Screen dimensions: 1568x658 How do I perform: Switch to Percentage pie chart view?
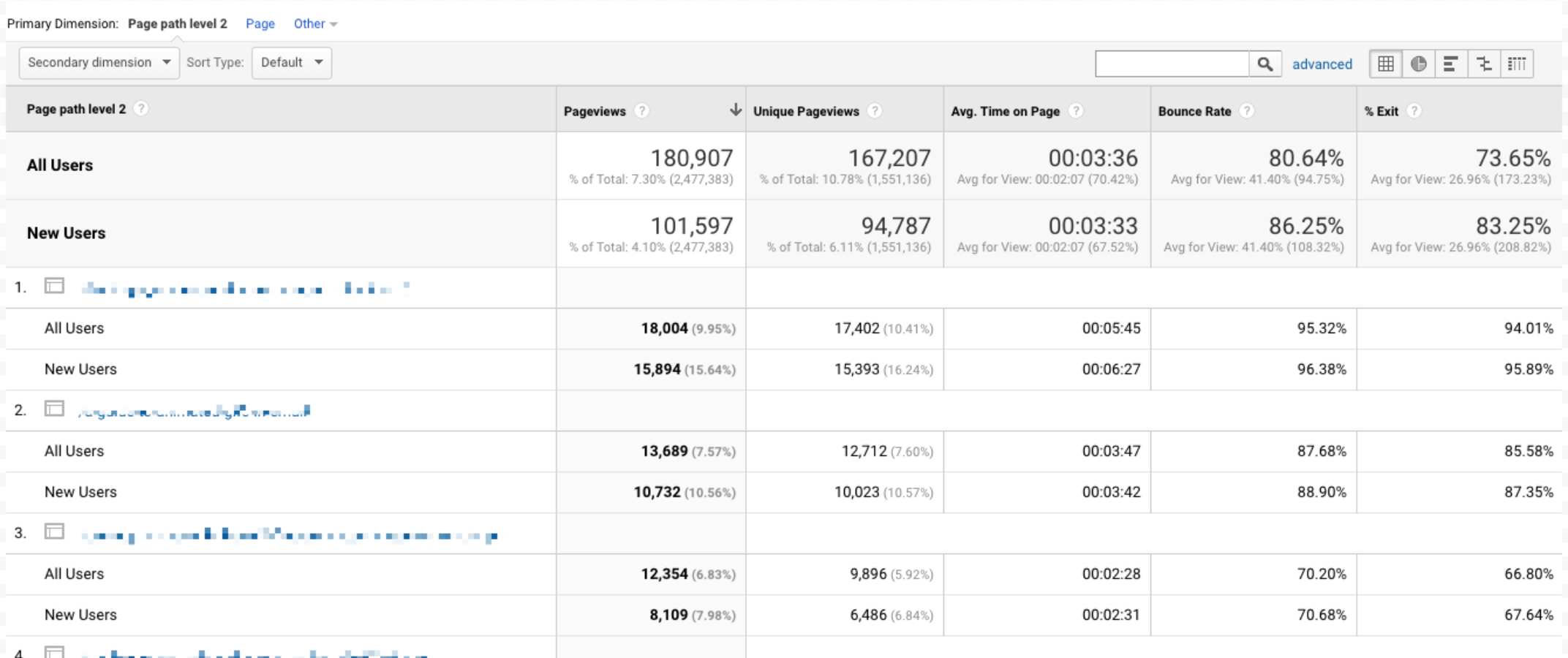(1418, 64)
